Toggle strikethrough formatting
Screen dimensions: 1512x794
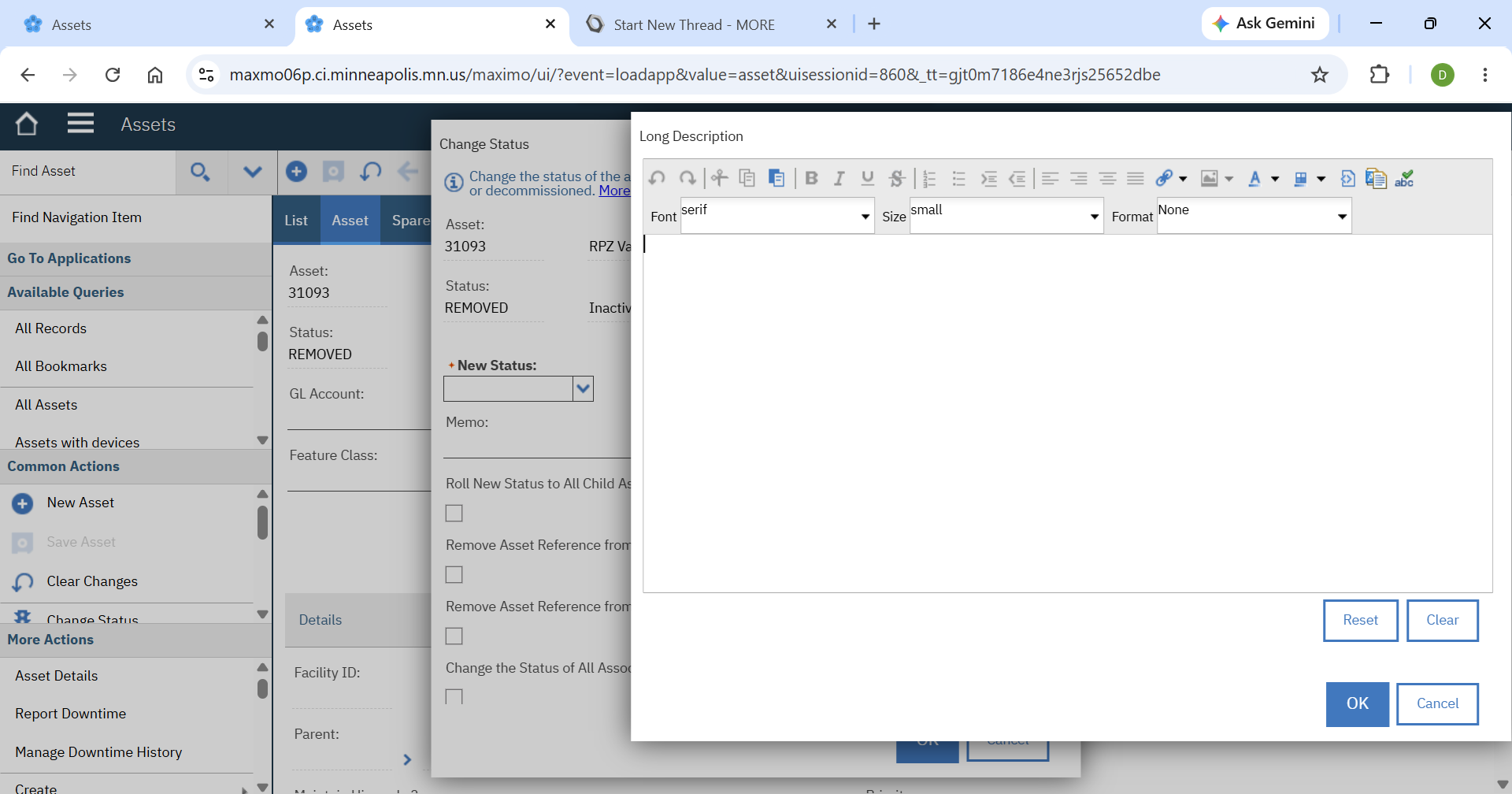pos(897,179)
